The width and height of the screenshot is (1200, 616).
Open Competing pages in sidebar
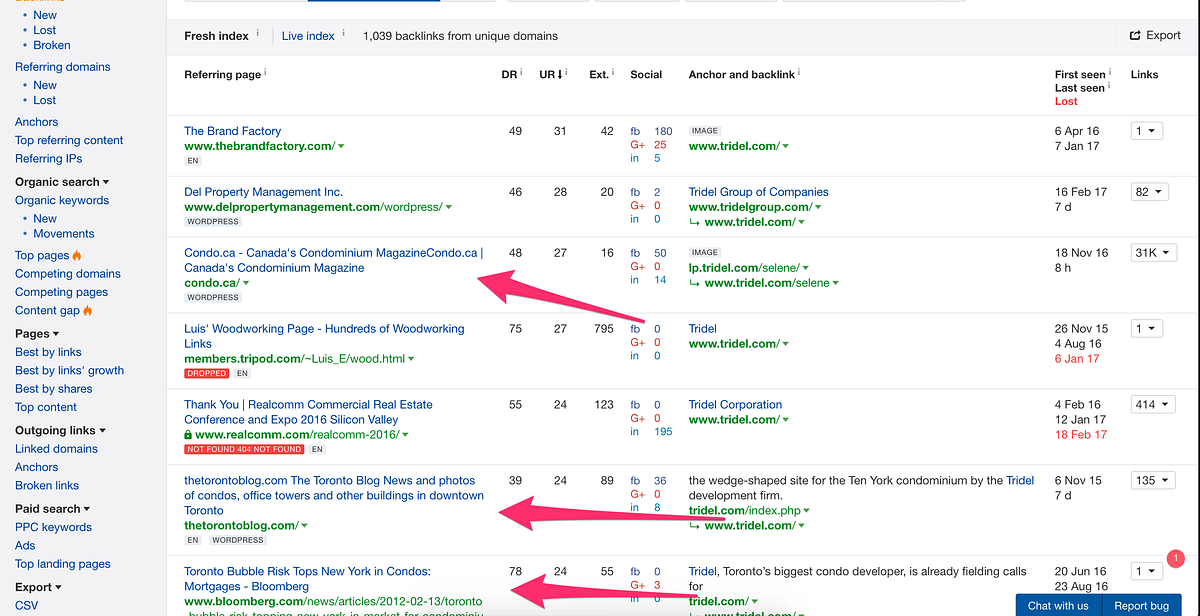(x=61, y=292)
